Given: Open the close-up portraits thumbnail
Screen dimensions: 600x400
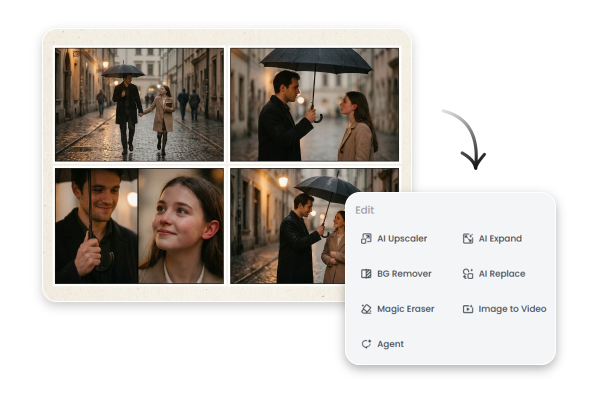Looking at the screenshot, I should (x=139, y=226).
